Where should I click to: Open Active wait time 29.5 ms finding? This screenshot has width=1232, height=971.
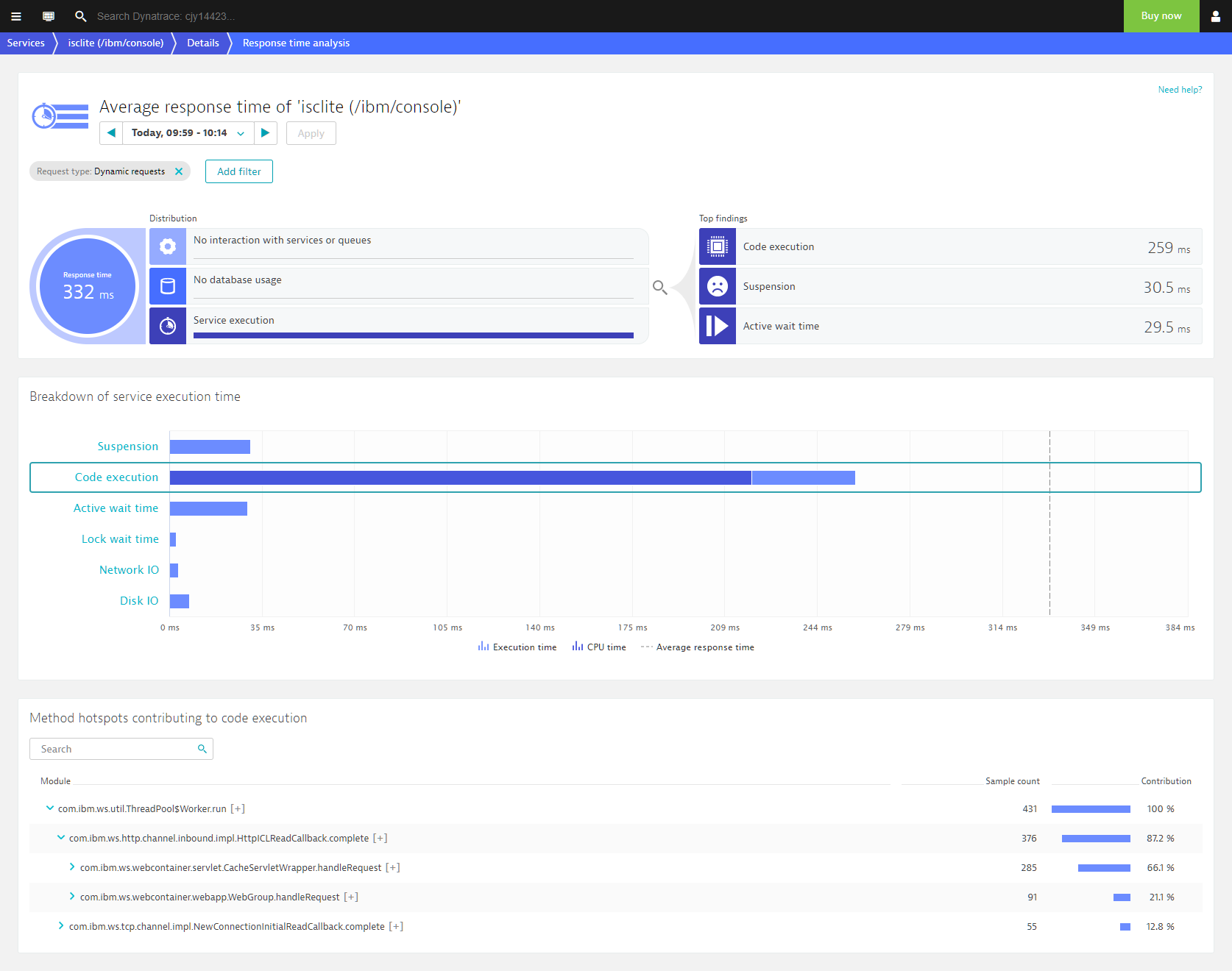[x=951, y=326]
